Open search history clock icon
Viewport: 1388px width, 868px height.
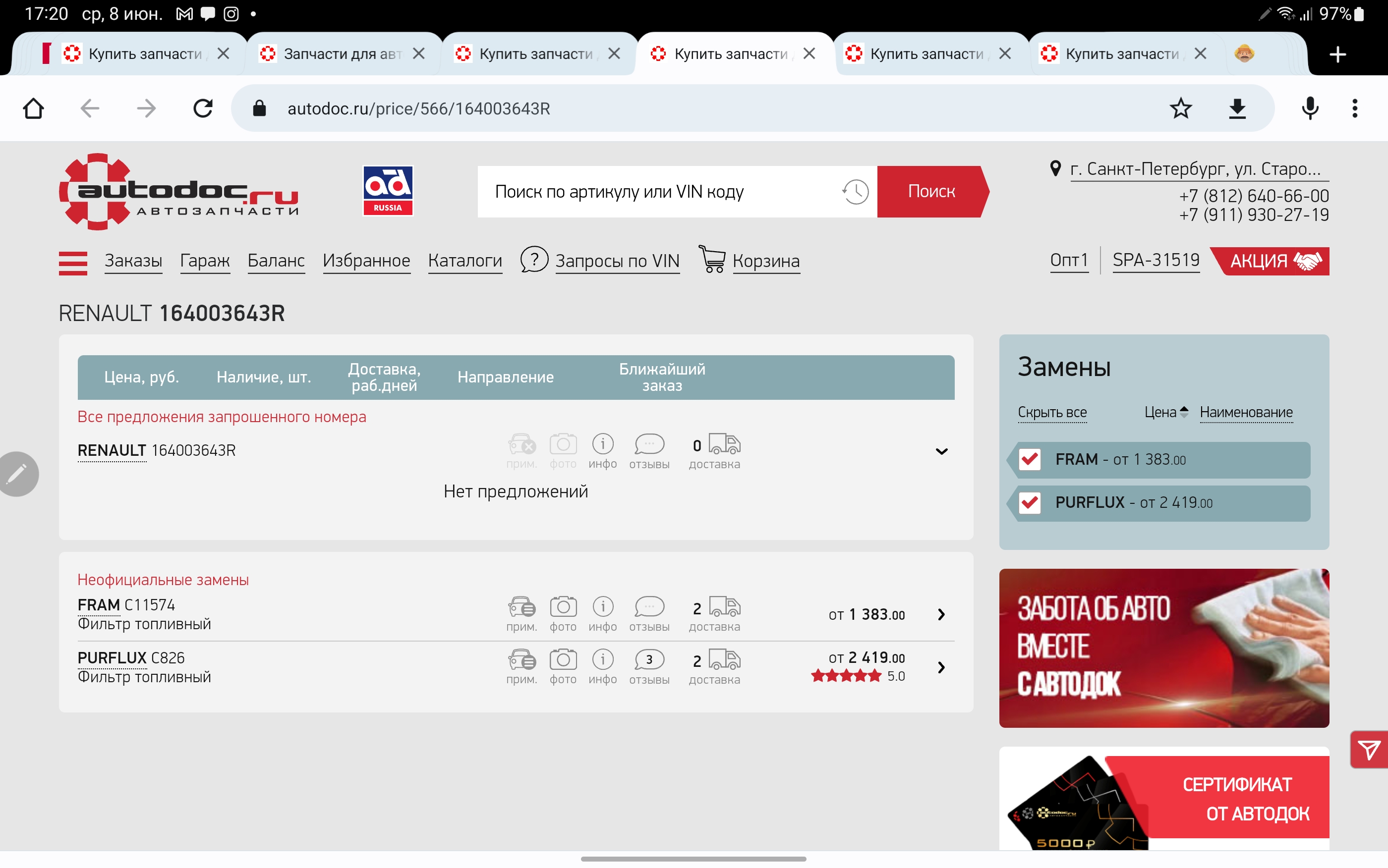855,191
